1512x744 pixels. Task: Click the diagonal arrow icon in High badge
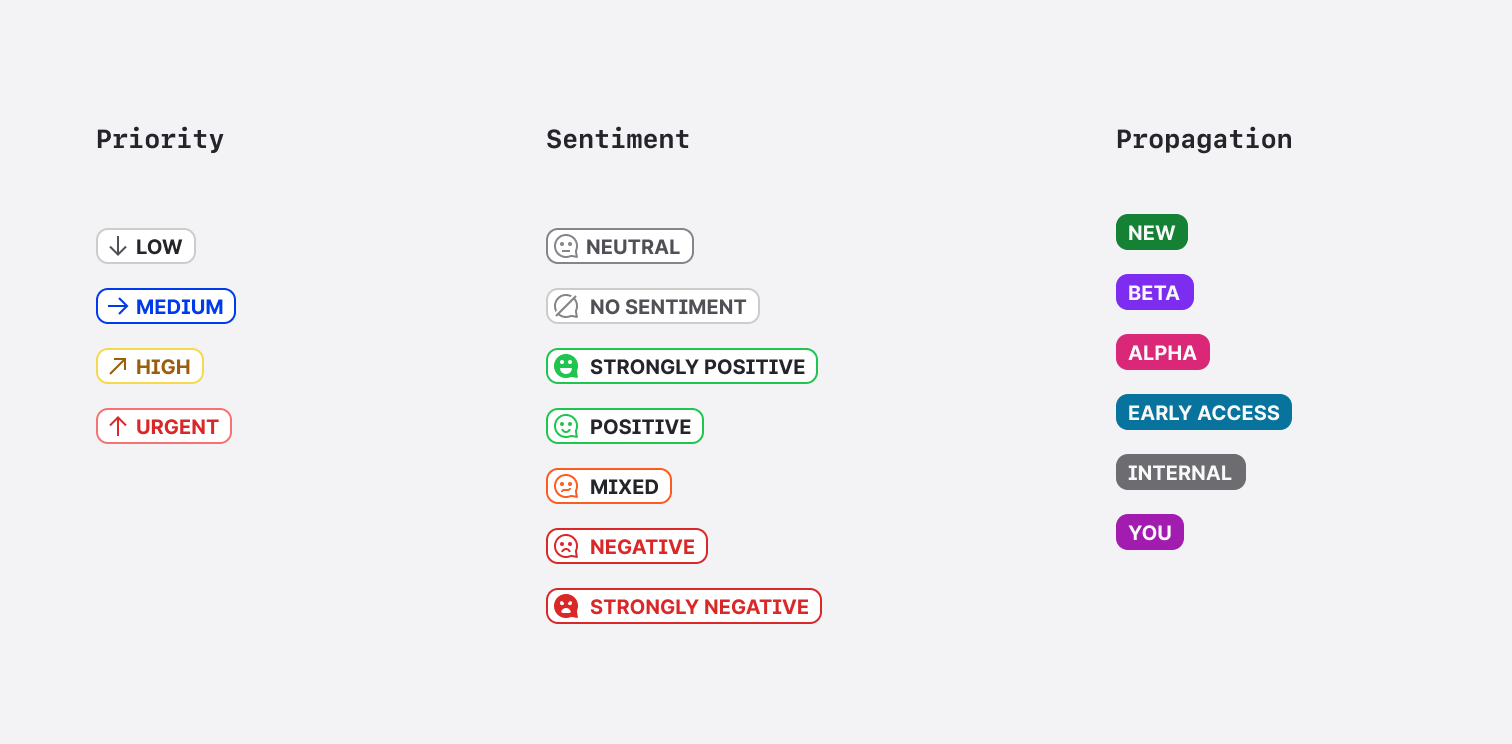point(118,366)
